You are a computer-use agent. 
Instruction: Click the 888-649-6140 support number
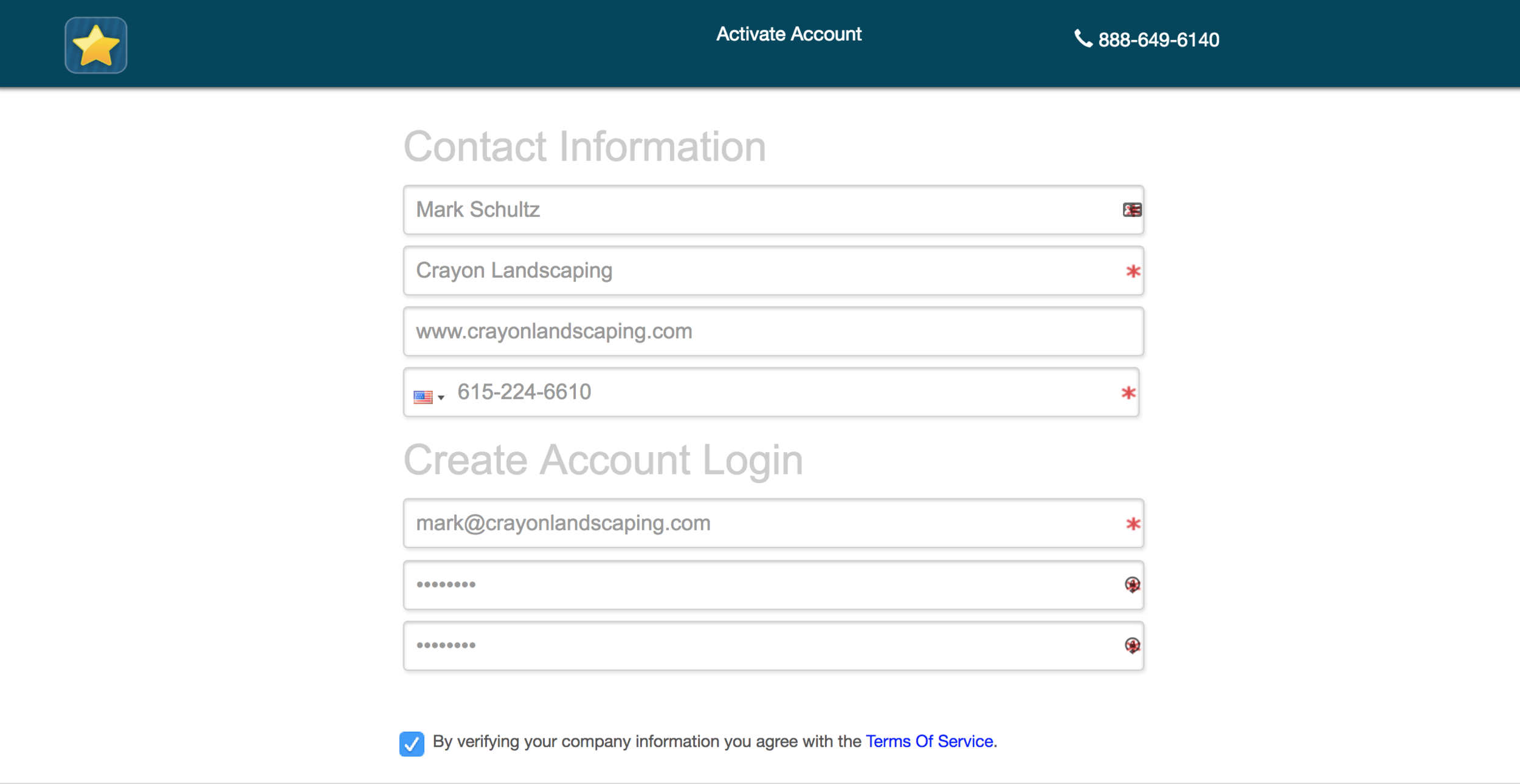click(1158, 40)
